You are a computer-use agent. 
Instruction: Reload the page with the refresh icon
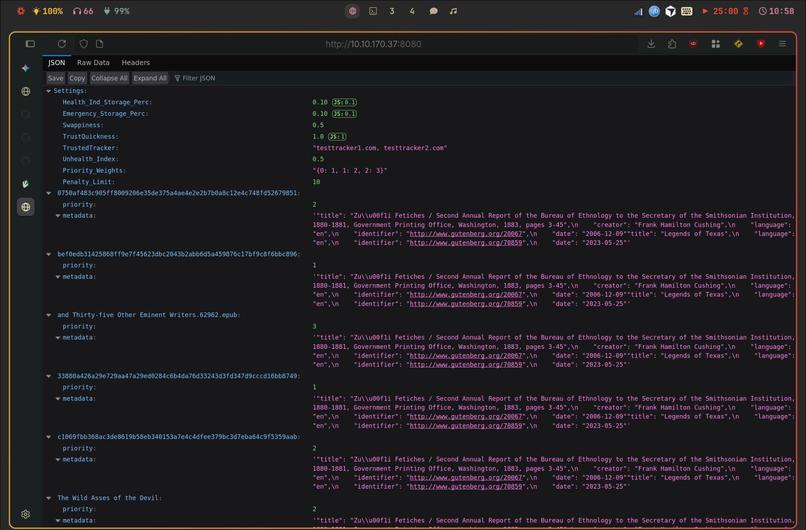[62, 44]
